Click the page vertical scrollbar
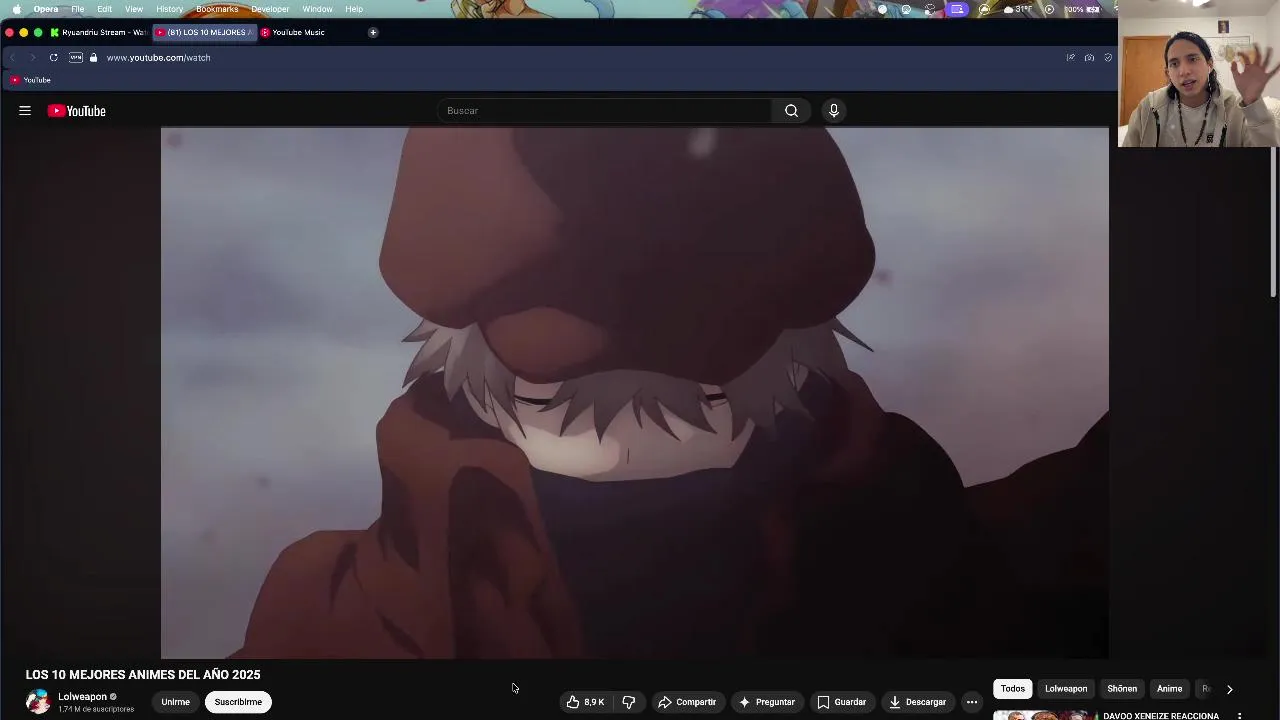This screenshot has height=720, width=1280. [1273, 220]
